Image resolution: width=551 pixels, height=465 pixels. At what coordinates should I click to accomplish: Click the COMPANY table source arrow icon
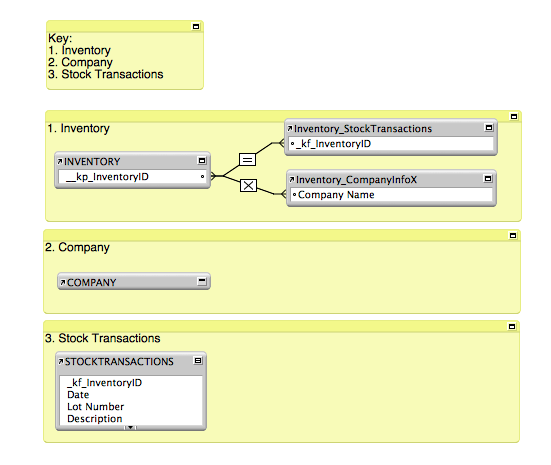[63, 282]
